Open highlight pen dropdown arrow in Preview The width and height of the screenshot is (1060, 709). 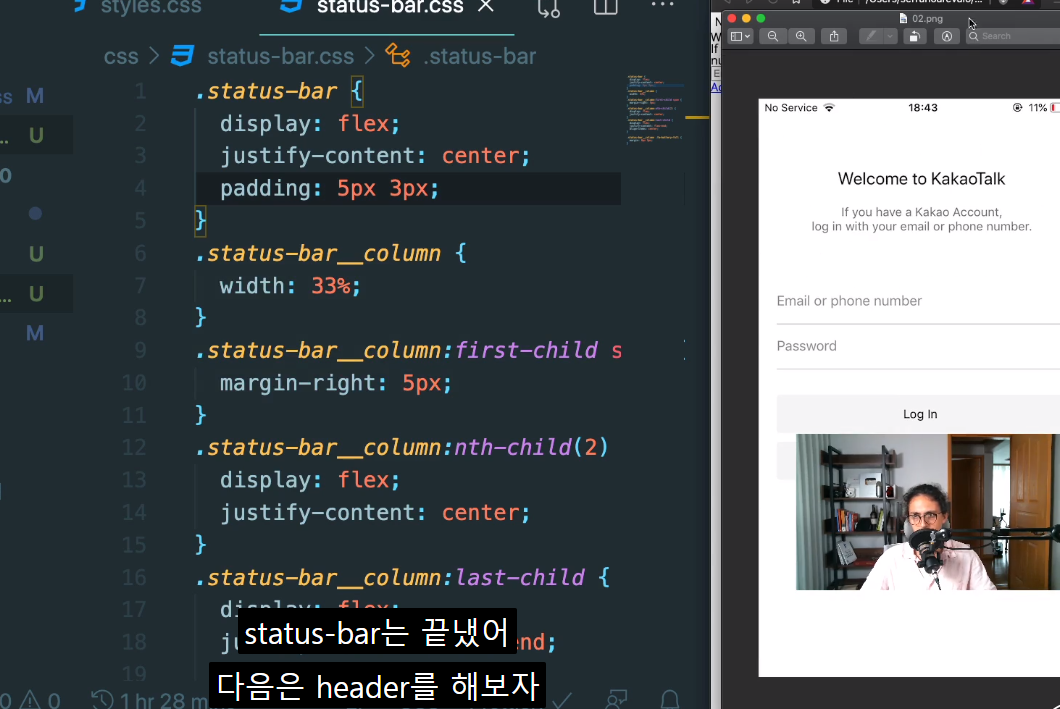(890, 36)
